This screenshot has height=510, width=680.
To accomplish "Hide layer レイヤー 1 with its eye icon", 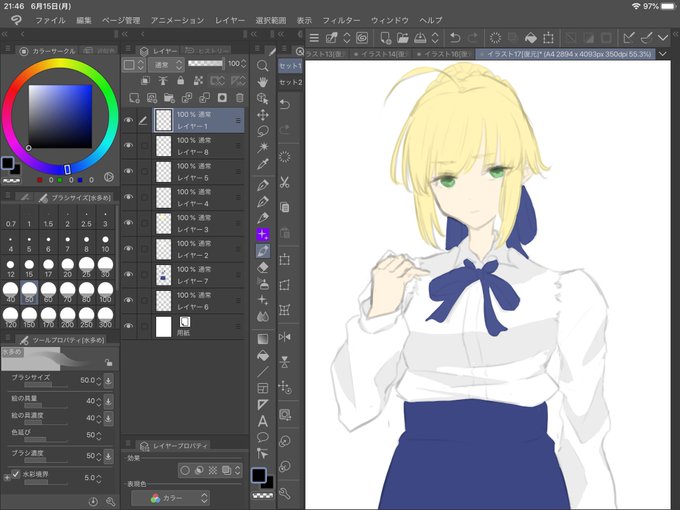I will pyautogui.click(x=128, y=120).
